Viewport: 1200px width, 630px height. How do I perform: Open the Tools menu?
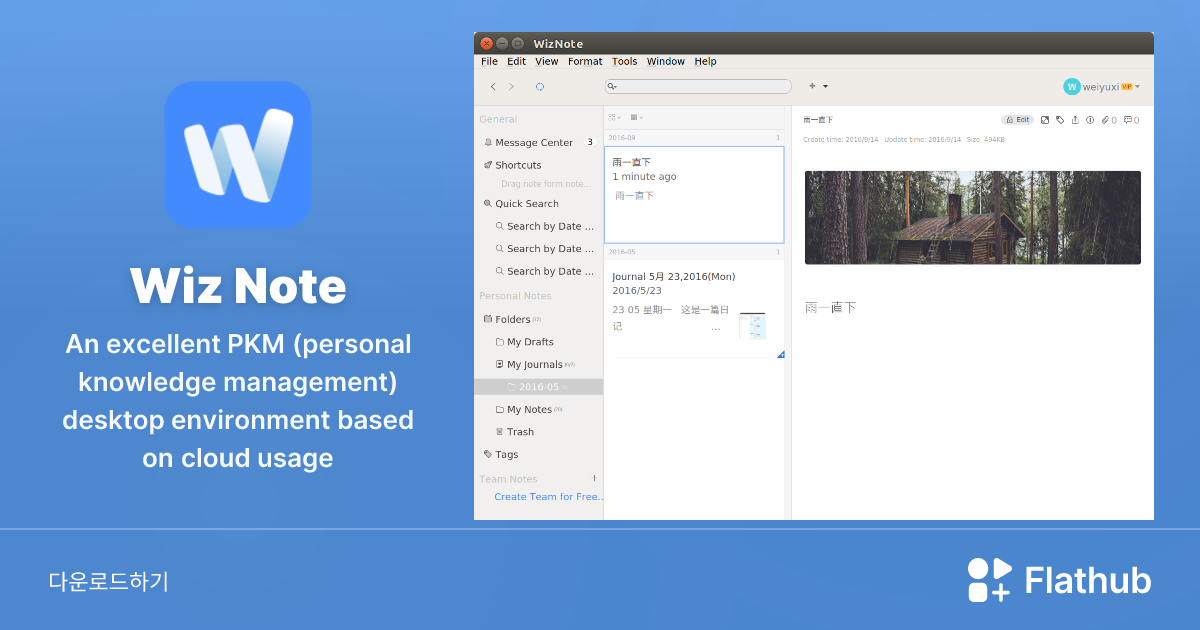(624, 61)
